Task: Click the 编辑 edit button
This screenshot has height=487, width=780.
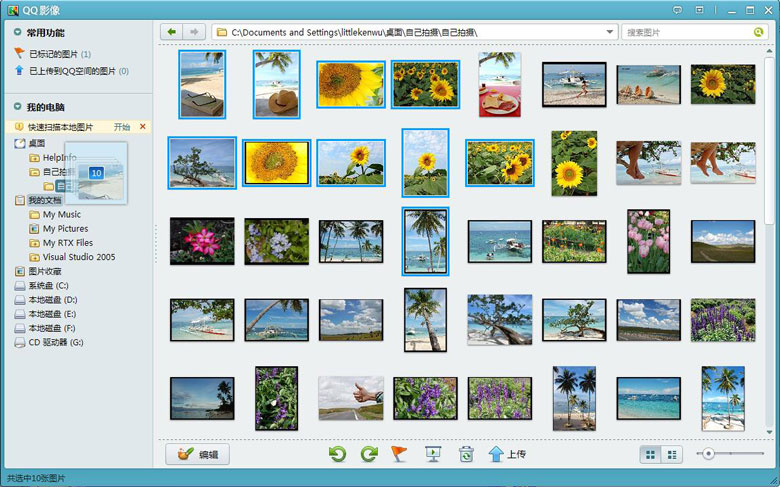Action: pyautogui.click(x=197, y=454)
